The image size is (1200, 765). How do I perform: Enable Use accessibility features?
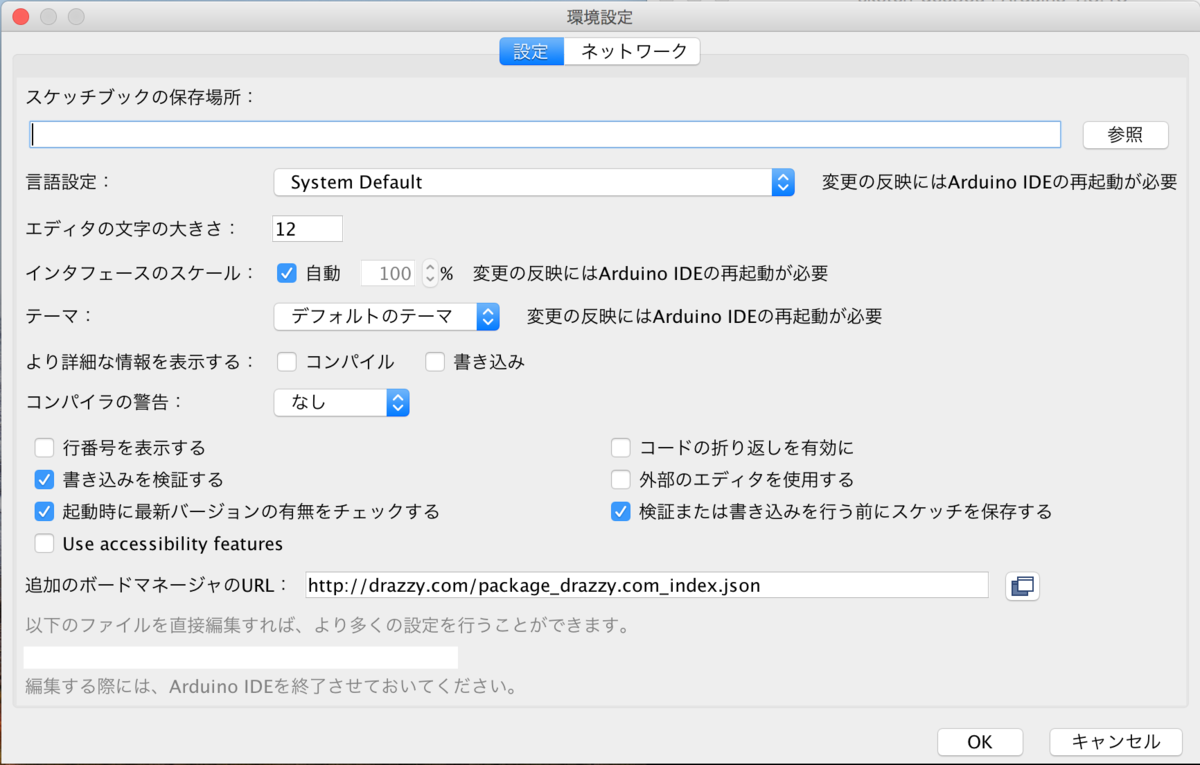(x=44, y=543)
